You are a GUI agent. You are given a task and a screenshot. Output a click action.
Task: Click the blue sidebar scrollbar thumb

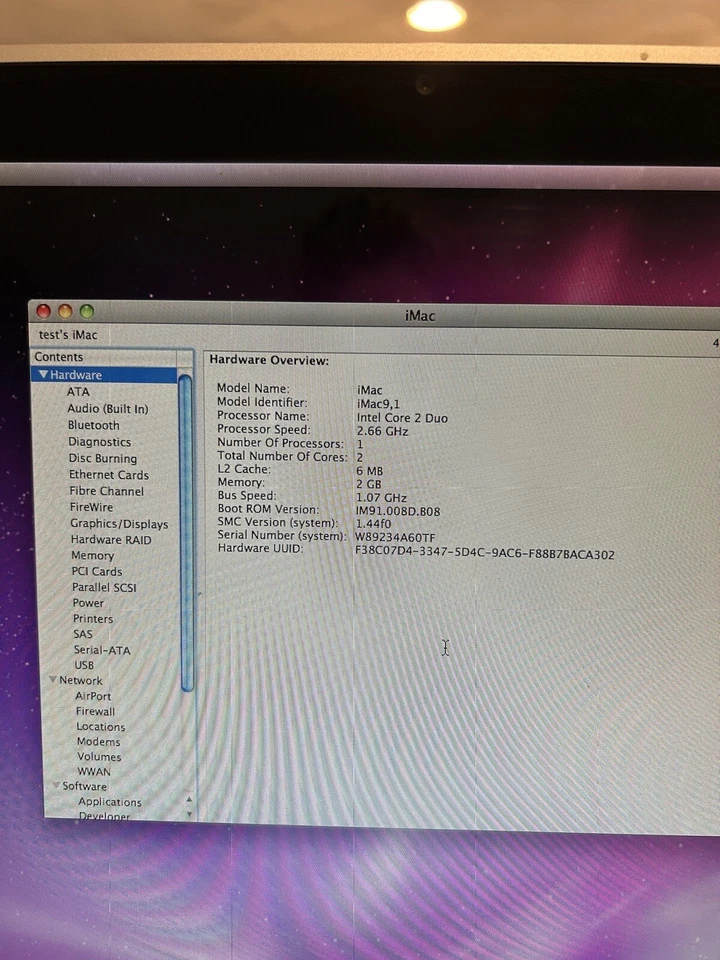coord(186,533)
